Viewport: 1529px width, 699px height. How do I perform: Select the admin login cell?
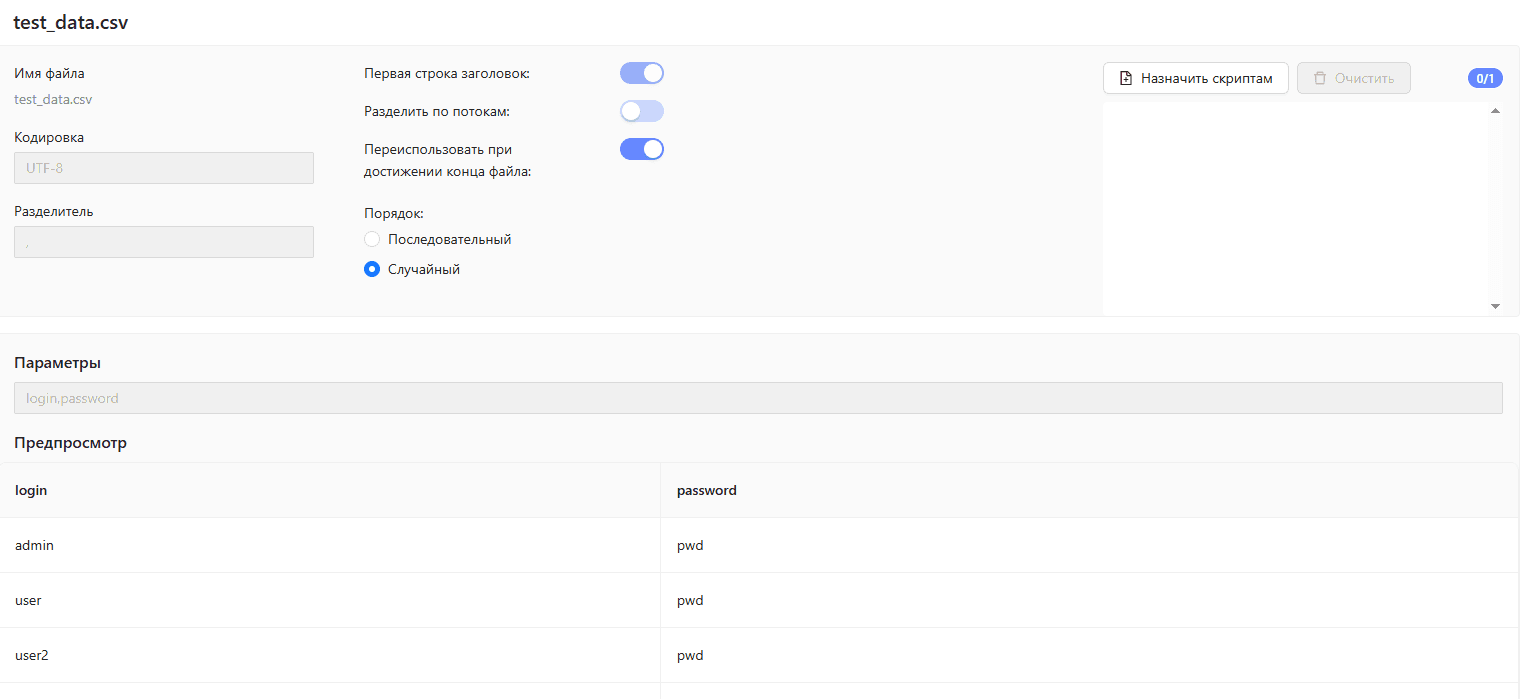click(330, 545)
